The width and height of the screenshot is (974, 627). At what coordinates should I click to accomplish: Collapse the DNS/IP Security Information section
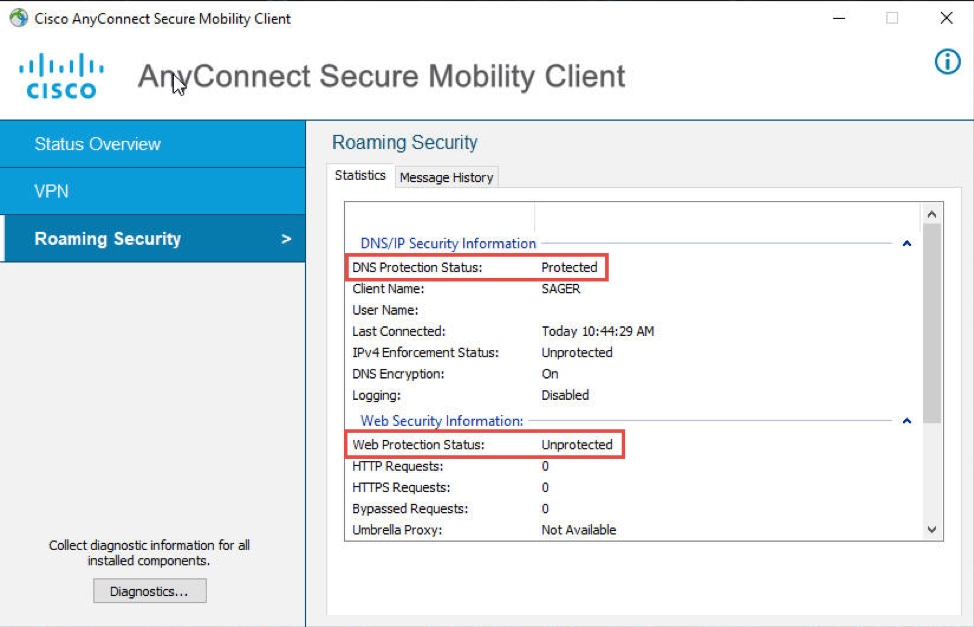click(x=907, y=244)
